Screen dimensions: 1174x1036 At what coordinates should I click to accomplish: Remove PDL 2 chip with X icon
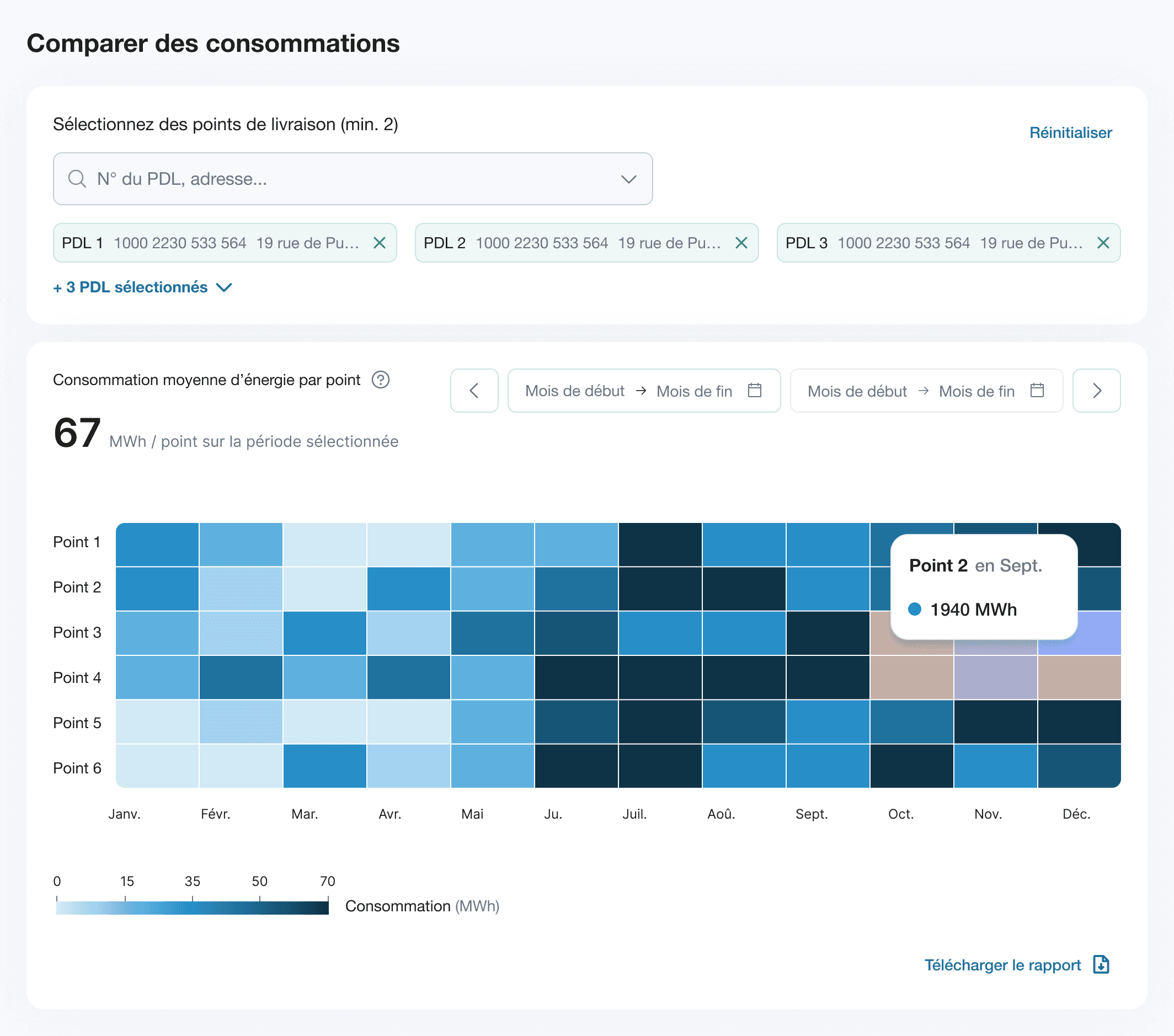741,243
